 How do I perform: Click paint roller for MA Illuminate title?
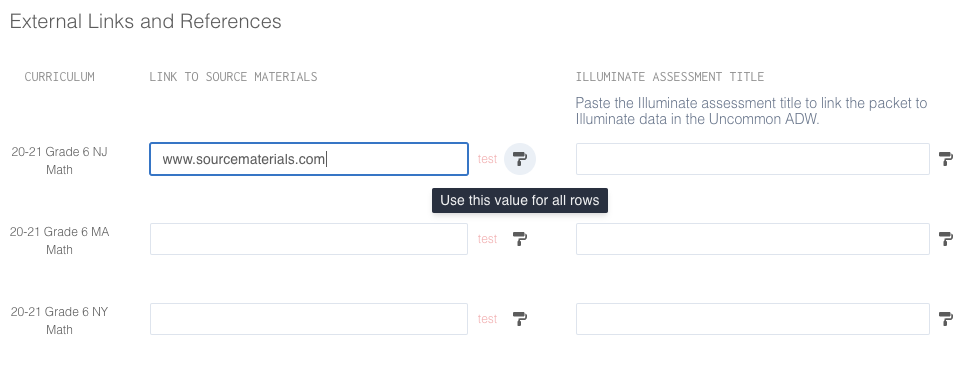pos(946,239)
